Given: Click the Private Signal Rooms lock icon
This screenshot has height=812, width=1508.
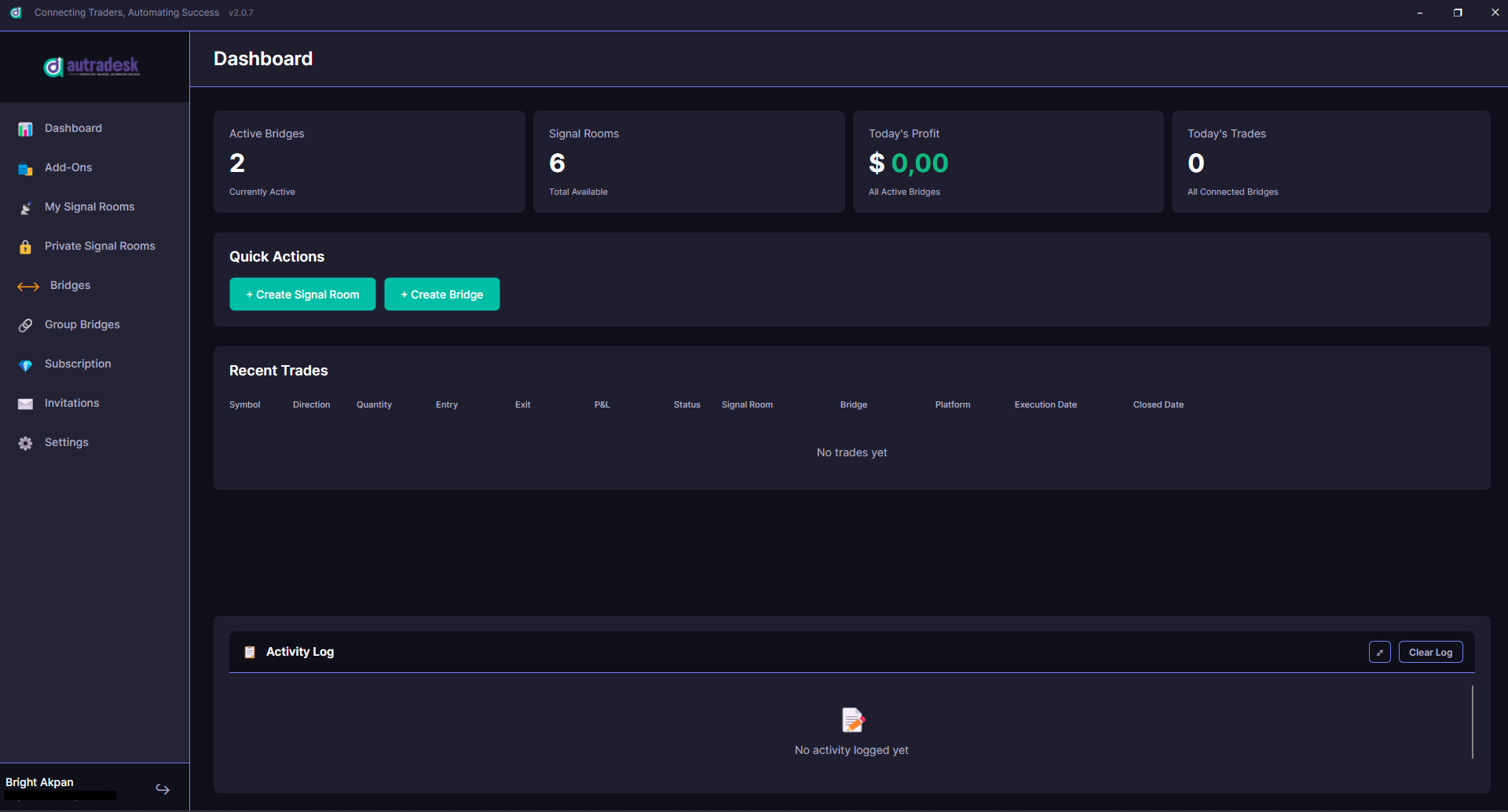Looking at the screenshot, I should [25, 247].
